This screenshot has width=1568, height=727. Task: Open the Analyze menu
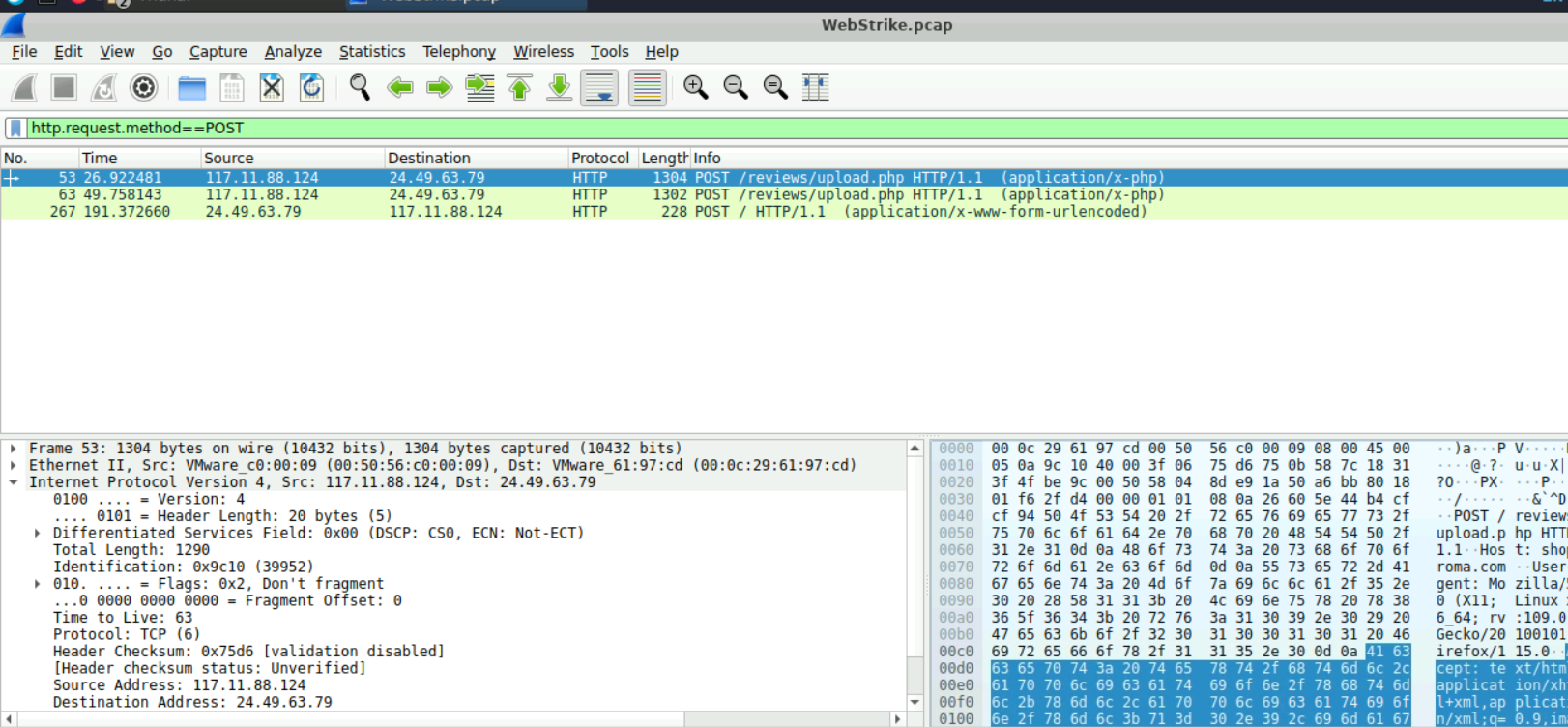click(293, 52)
